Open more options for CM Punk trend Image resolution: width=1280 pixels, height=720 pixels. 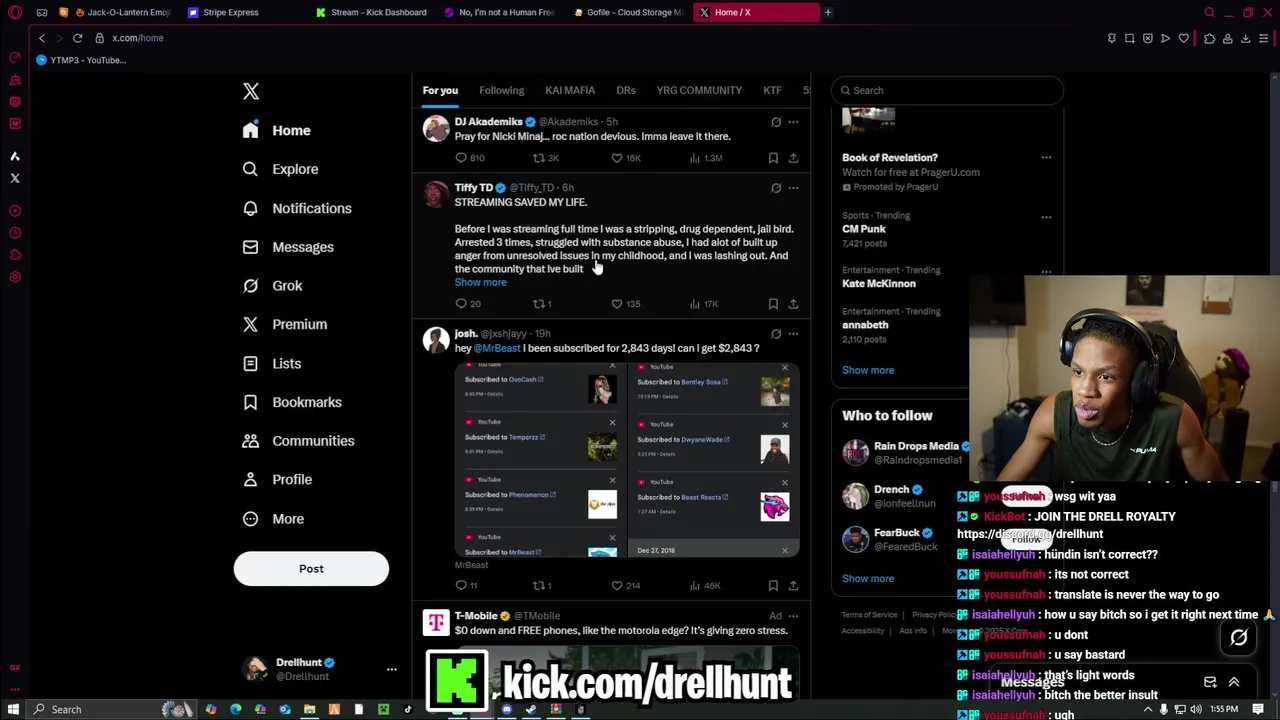pos(1046,217)
